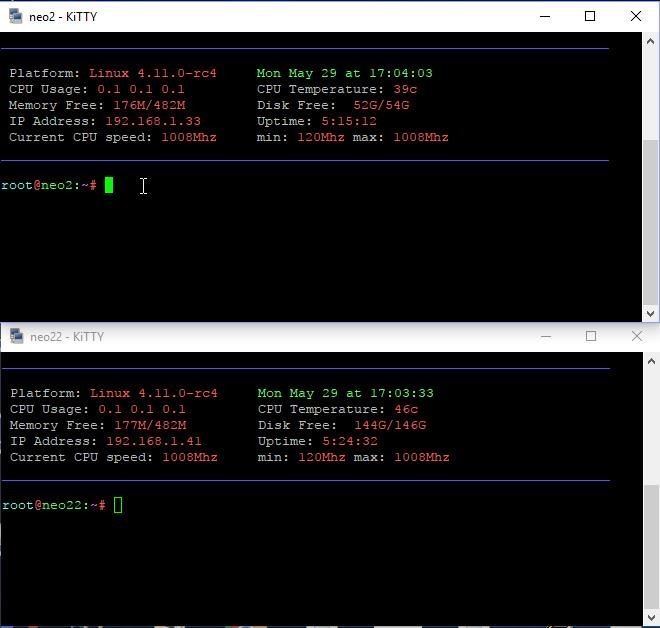Maximize the neo22 KiTTY window
660x628 pixels.
click(590, 336)
